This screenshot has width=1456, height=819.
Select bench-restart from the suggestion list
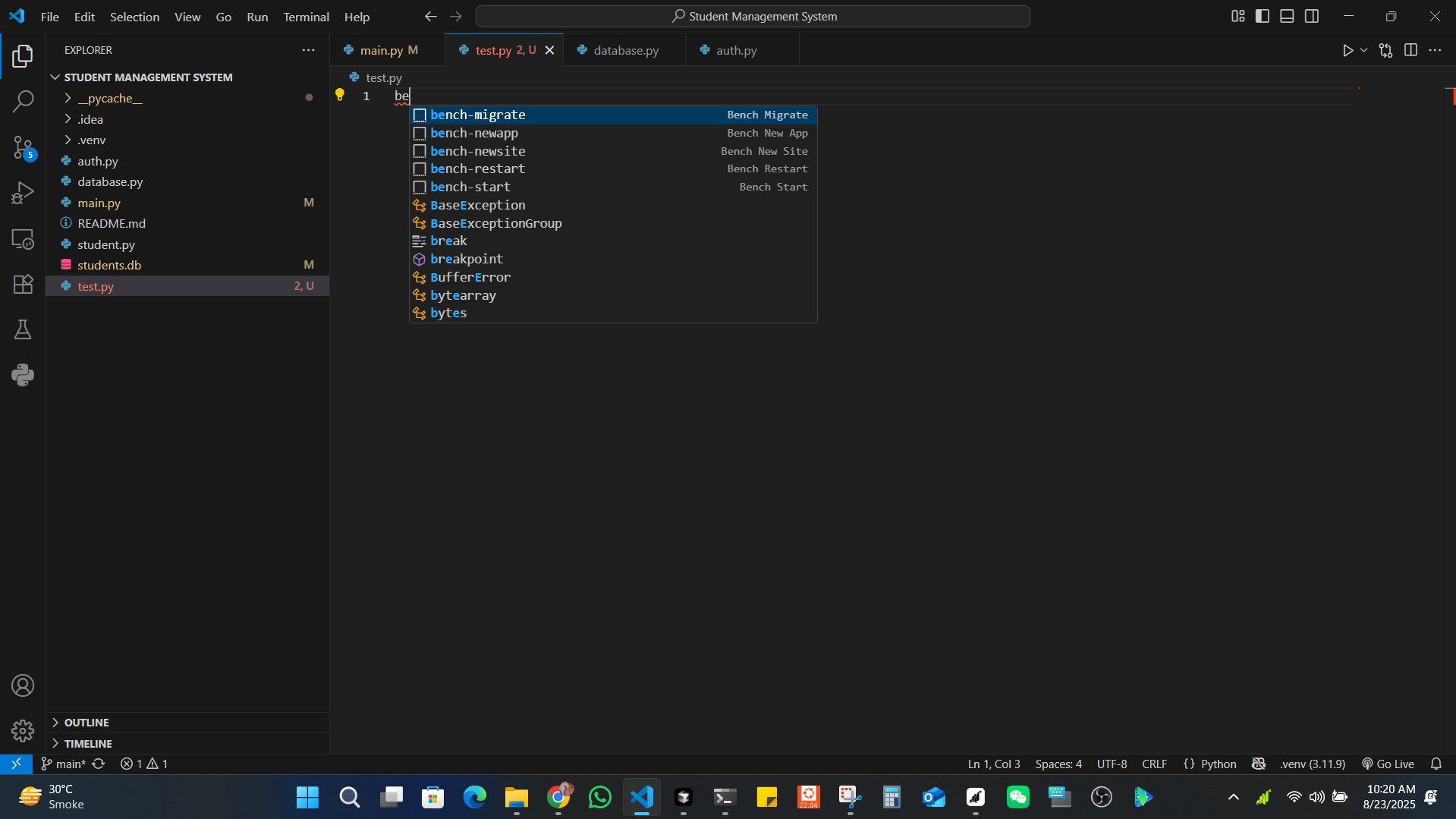click(x=477, y=169)
